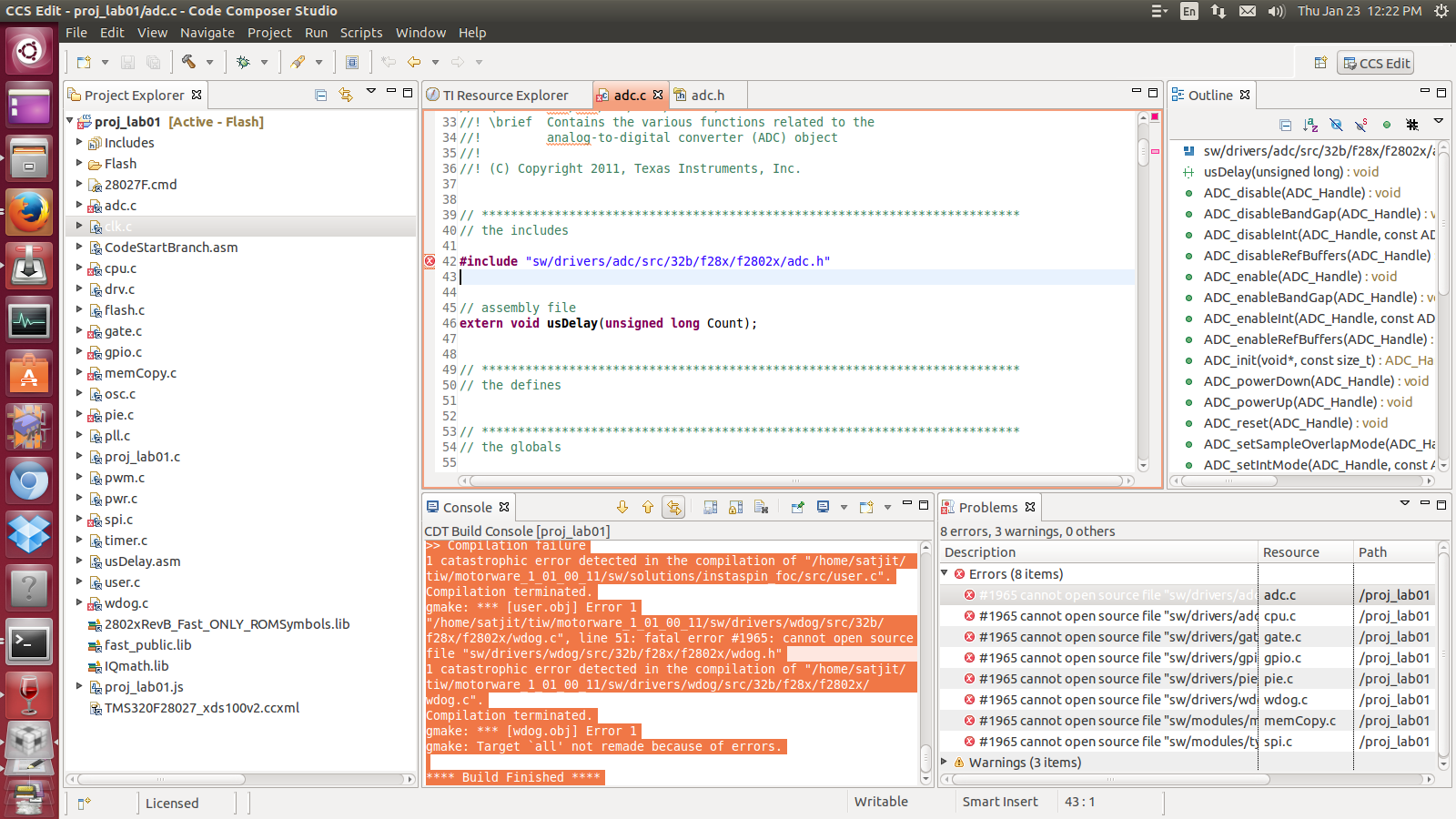The width and height of the screenshot is (1456, 819).
Task: Collapse the Errors (8 items) group
Action: click(x=945, y=573)
